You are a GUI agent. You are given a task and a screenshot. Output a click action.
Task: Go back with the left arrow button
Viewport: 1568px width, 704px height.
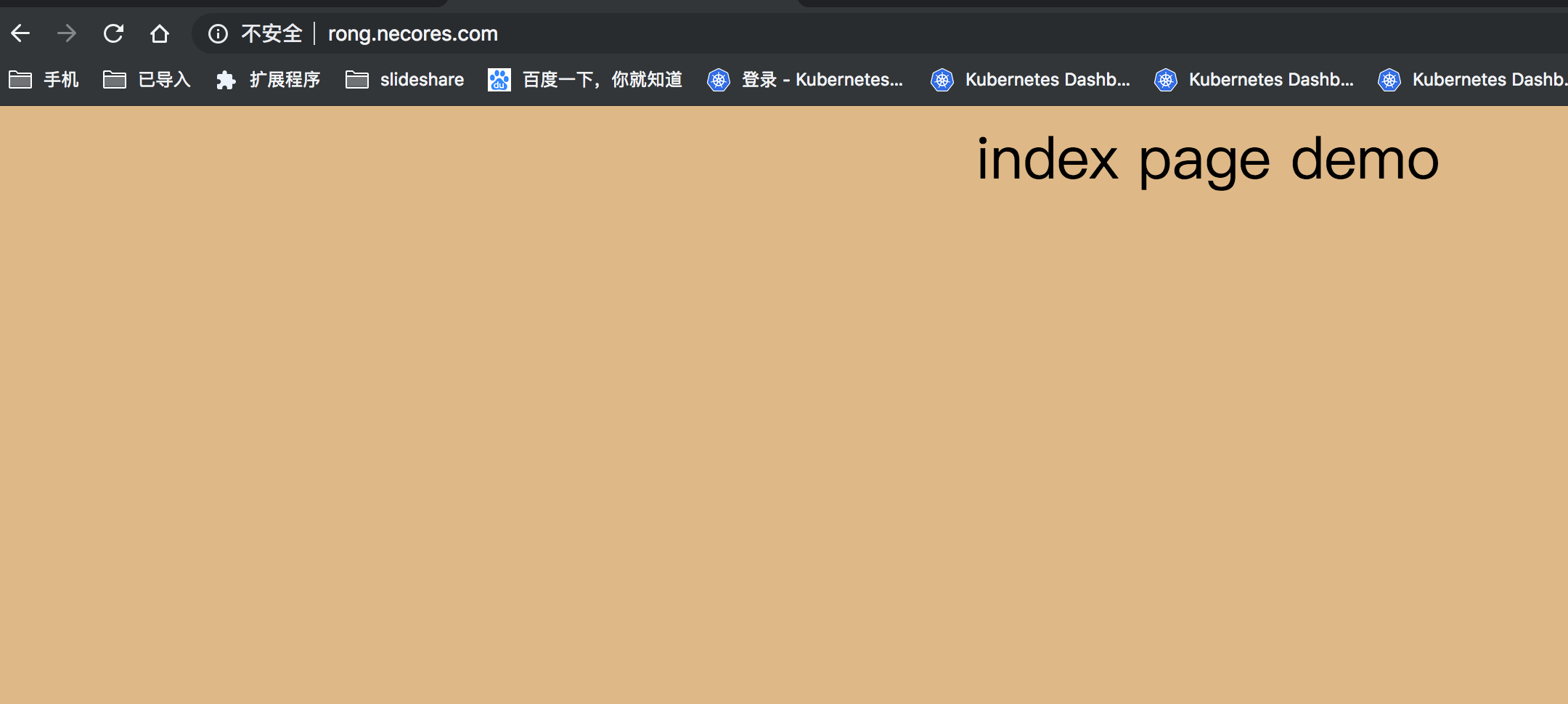pos(20,33)
